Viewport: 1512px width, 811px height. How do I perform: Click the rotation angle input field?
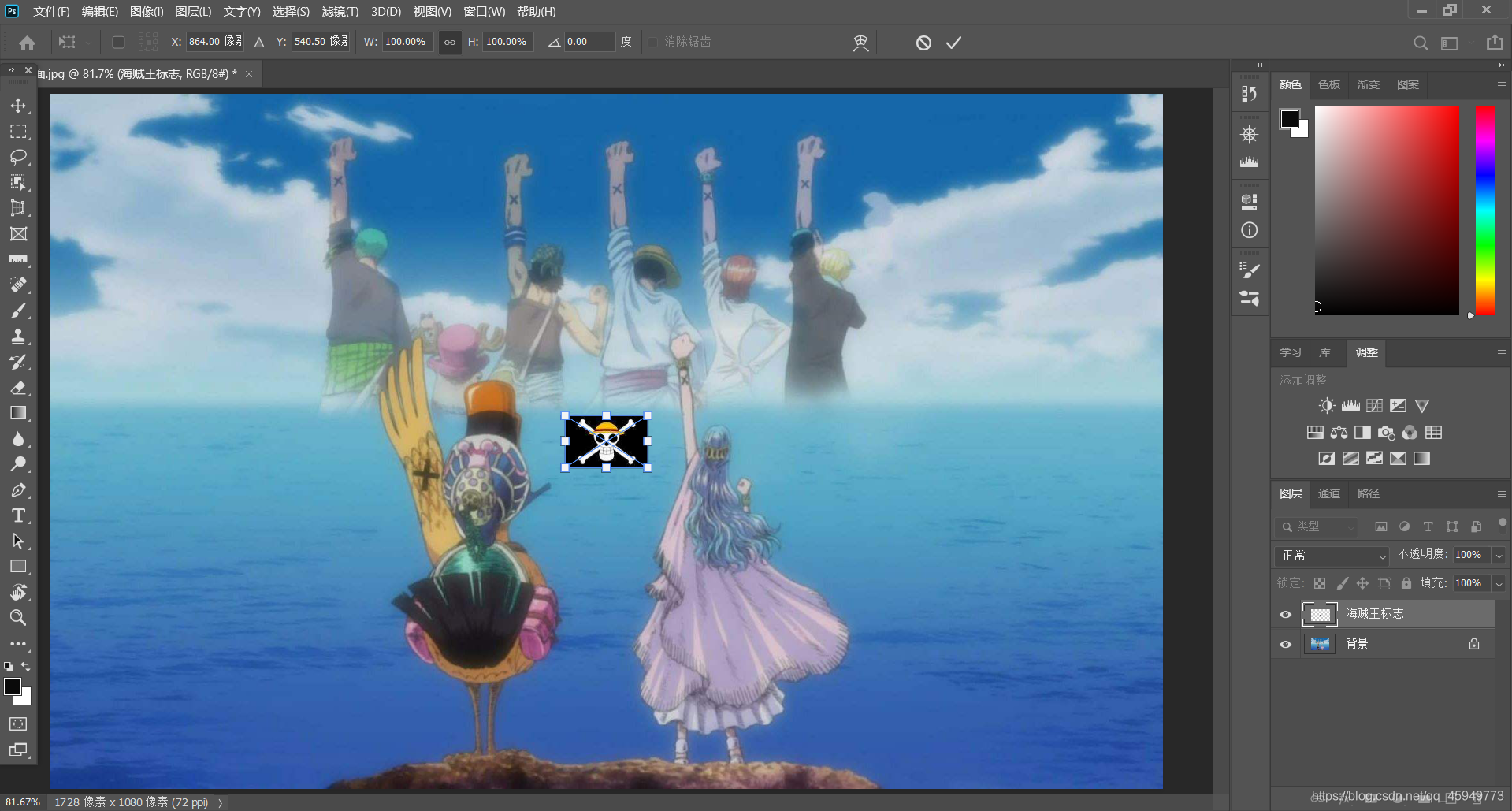point(589,42)
